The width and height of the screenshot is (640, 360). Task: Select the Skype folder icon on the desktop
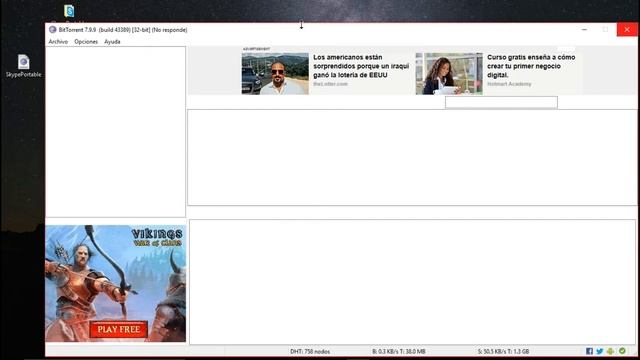[x=69, y=11]
